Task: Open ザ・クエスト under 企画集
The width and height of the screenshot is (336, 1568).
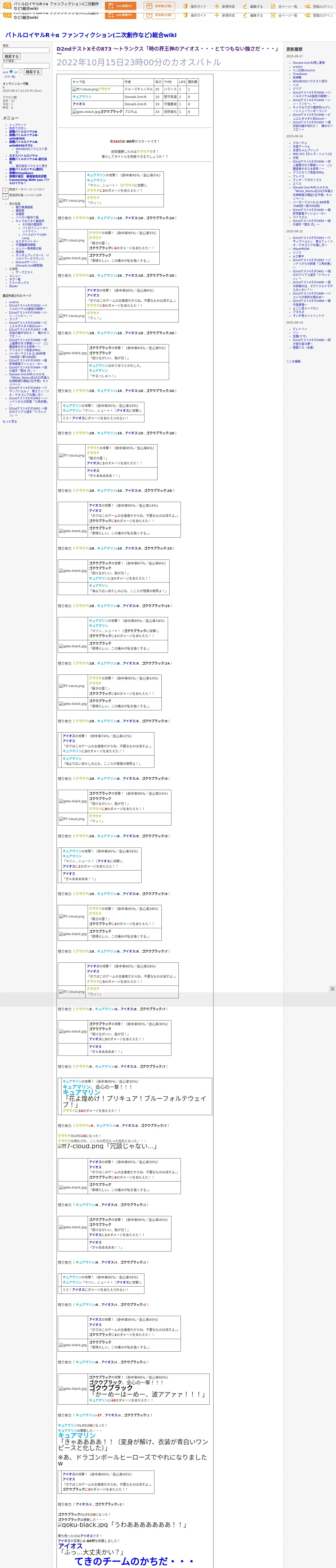Action: tap(24, 272)
